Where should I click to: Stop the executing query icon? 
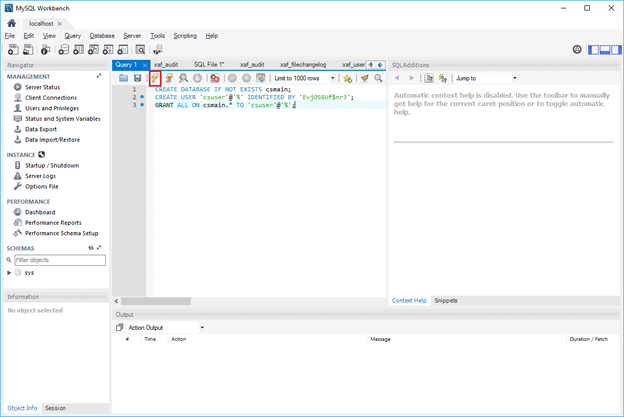[197, 78]
